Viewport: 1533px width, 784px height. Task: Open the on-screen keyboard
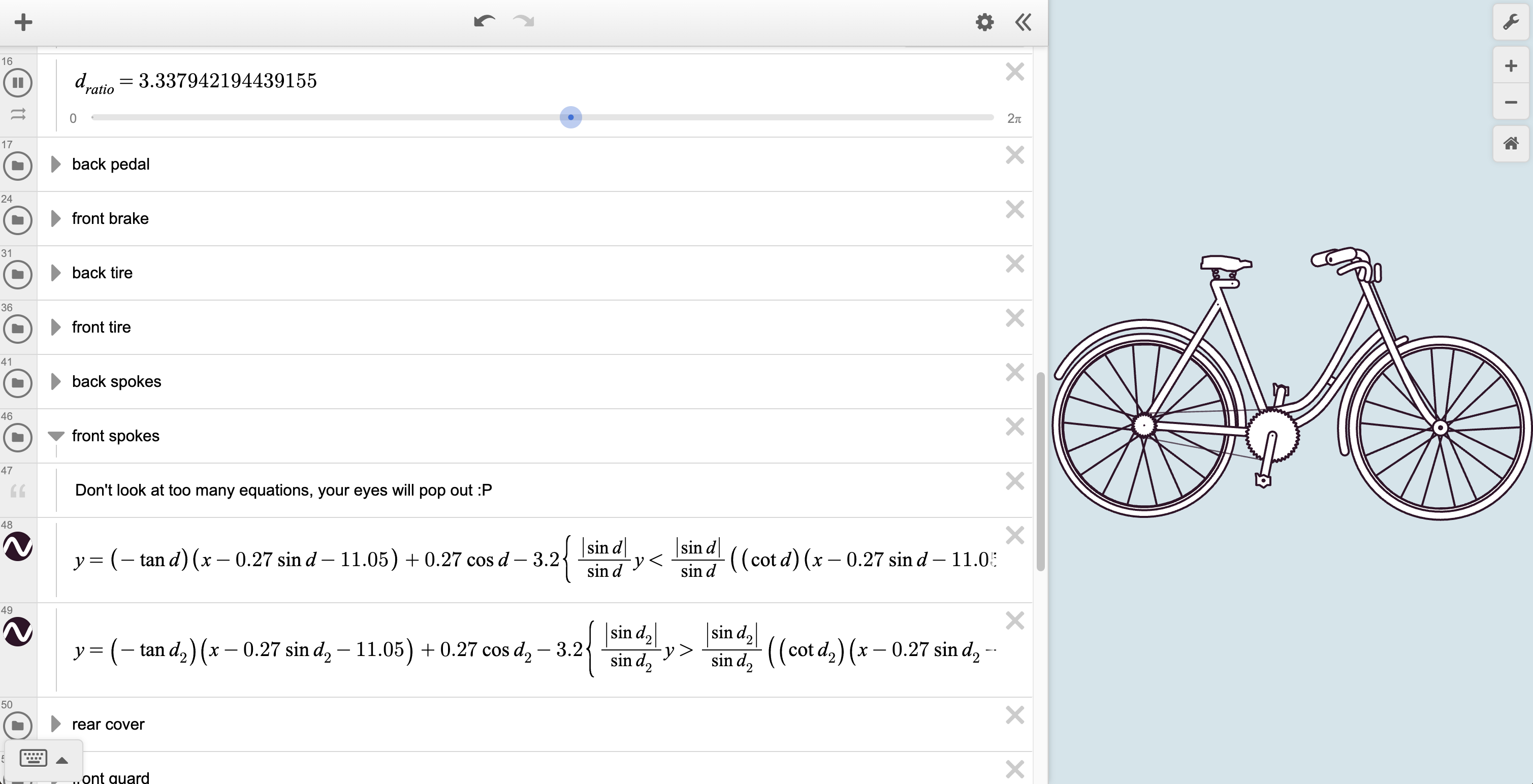pos(34,759)
